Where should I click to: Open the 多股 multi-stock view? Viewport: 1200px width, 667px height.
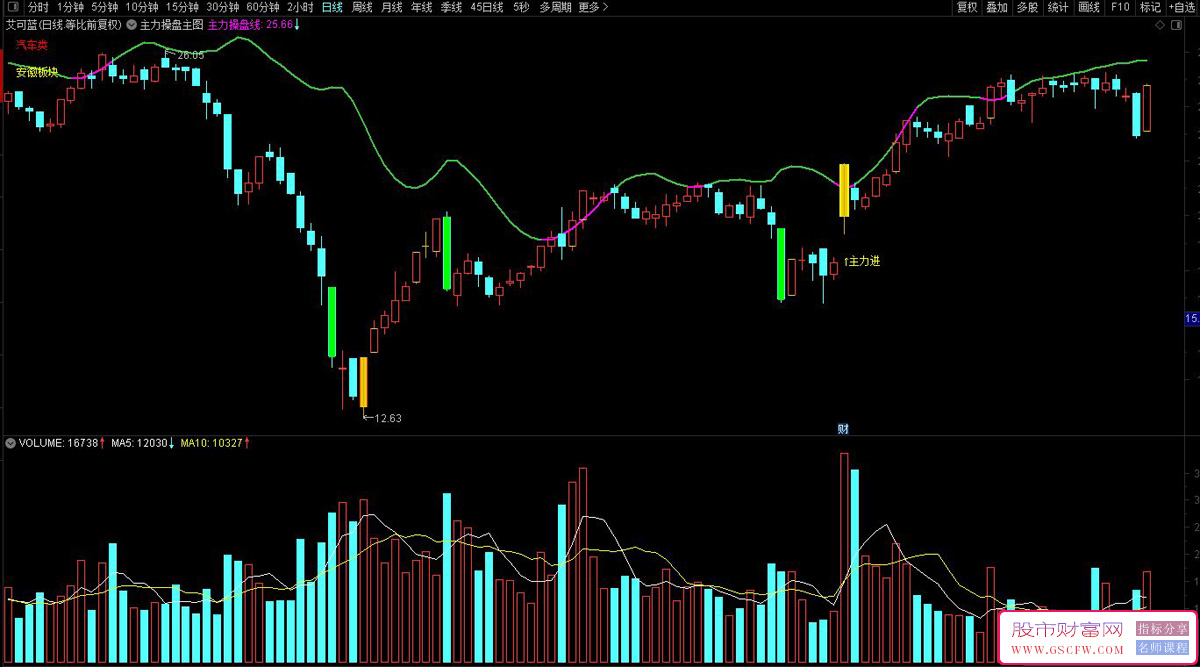tap(1027, 7)
